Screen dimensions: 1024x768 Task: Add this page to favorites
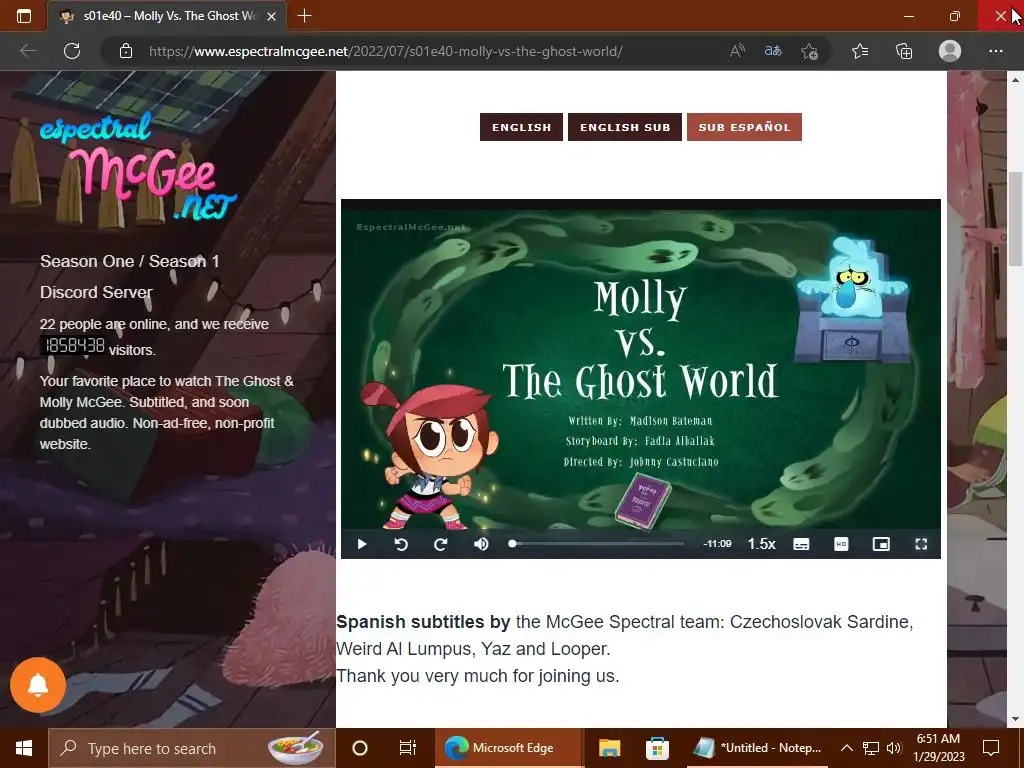click(810, 51)
